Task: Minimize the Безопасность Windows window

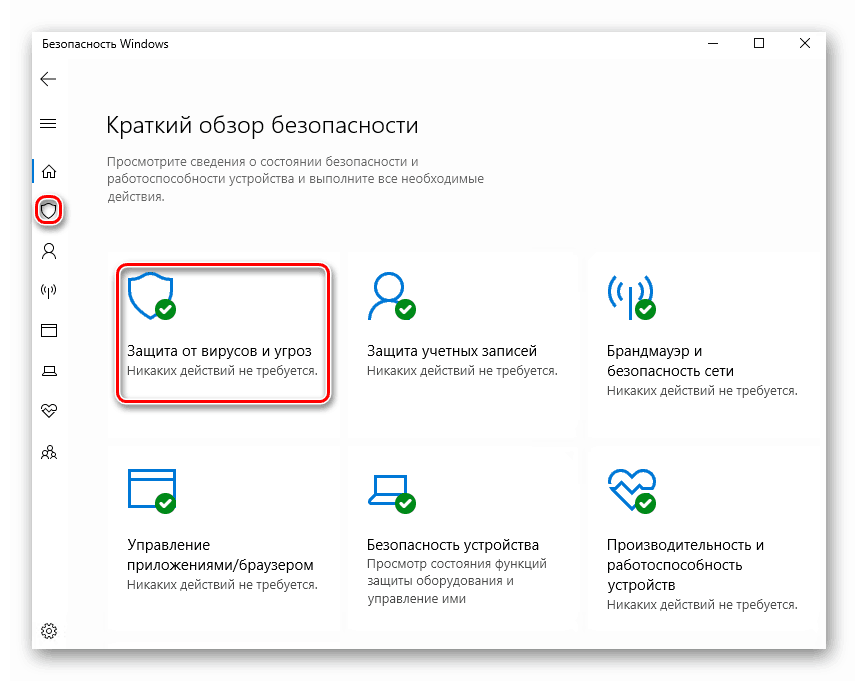Action: tap(712, 43)
